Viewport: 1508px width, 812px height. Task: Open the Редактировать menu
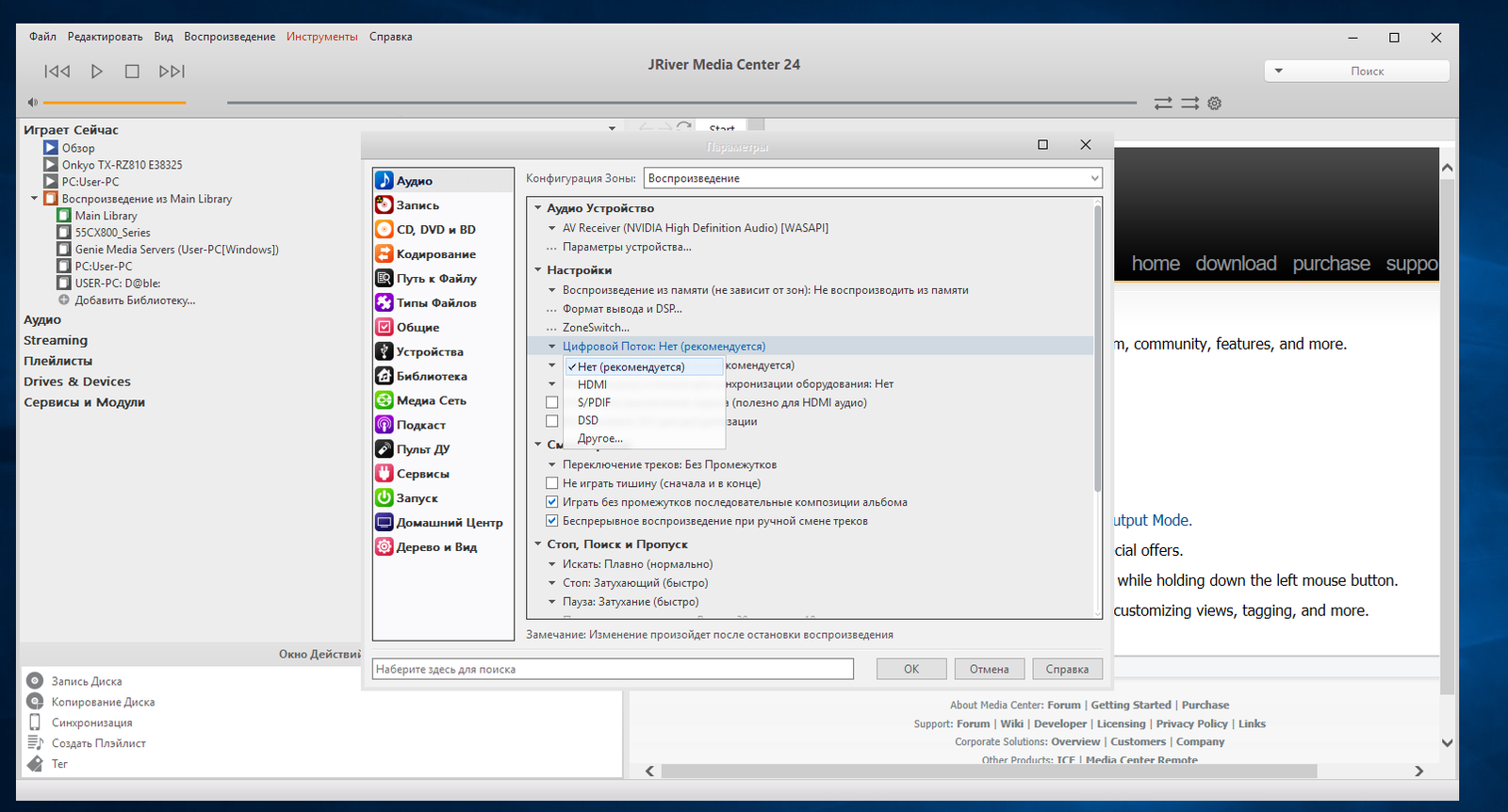pyautogui.click(x=106, y=37)
